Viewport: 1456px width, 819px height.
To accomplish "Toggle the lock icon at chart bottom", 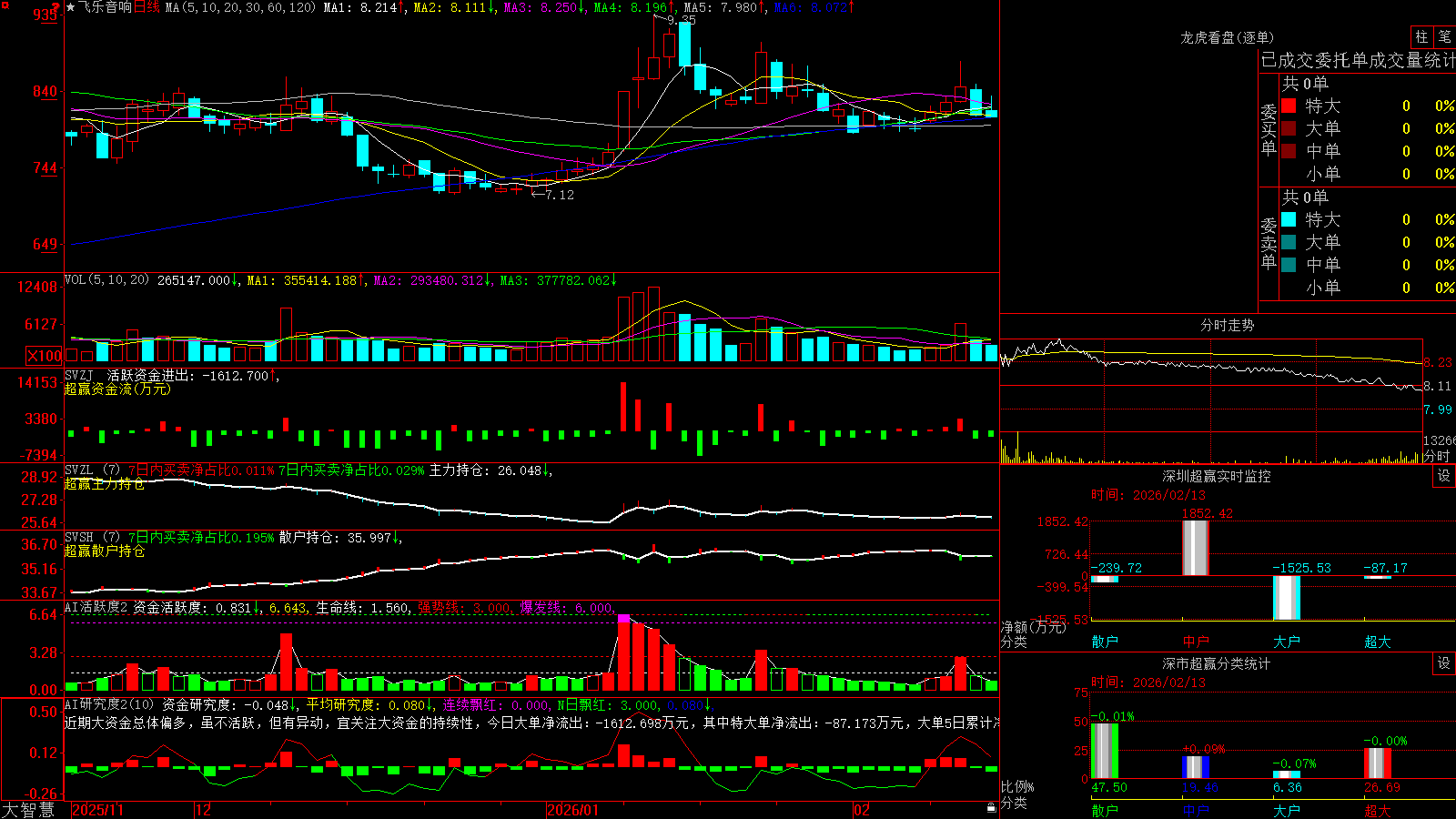I will pyautogui.click(x=992, y=808).
